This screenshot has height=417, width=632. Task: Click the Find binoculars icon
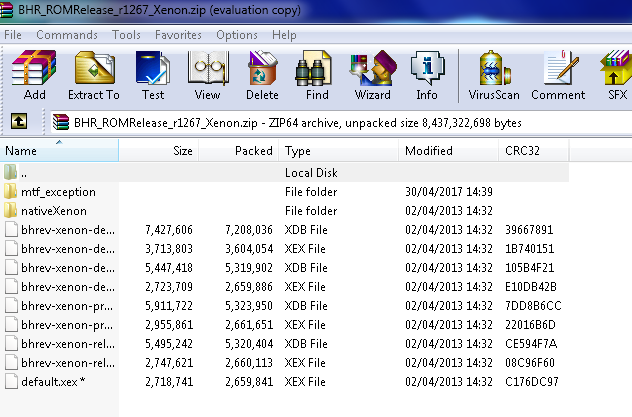coord(314,68)
